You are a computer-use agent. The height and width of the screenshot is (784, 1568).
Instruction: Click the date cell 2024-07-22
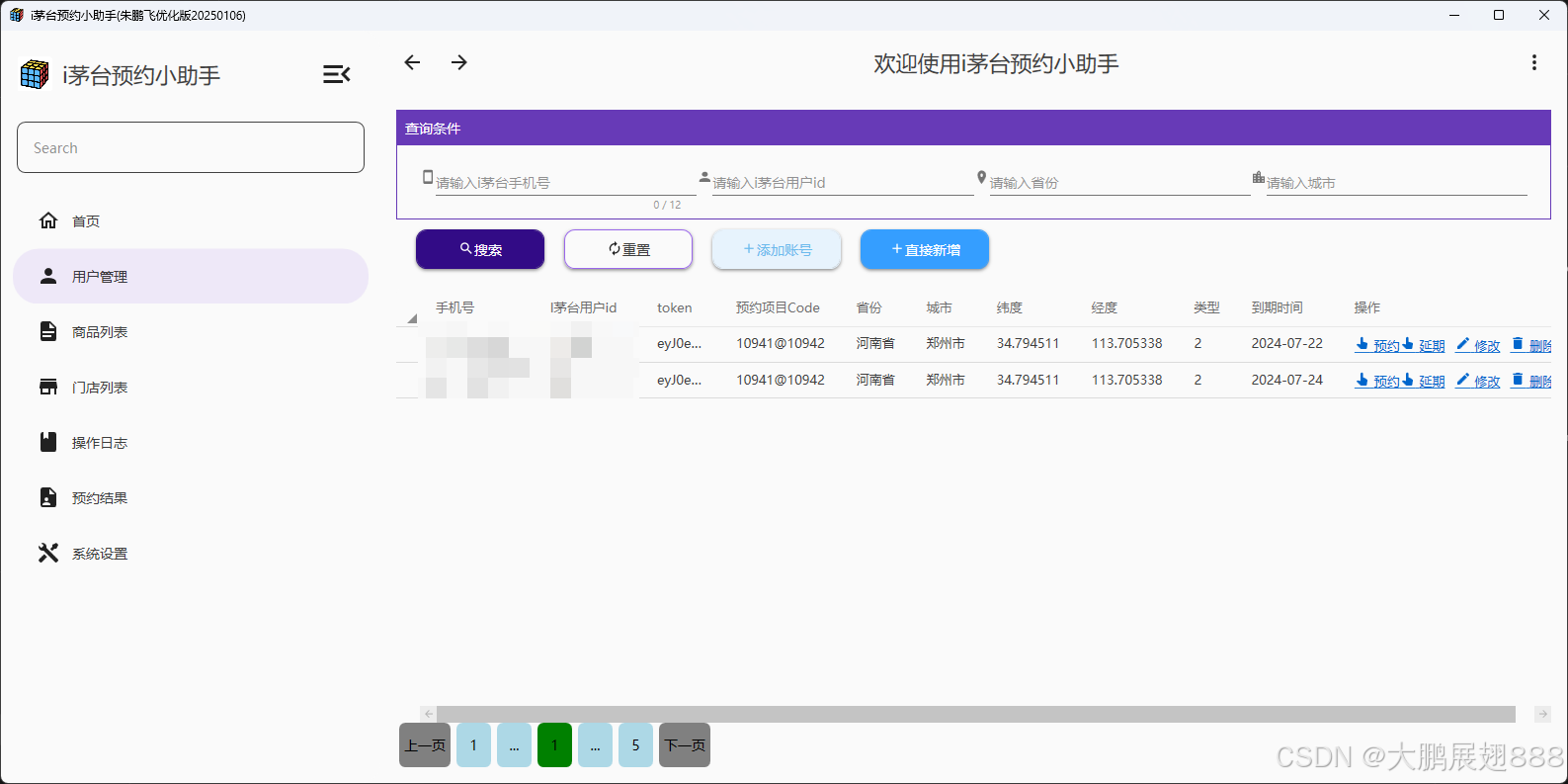pyautogui.click(x=1286, y=343)
